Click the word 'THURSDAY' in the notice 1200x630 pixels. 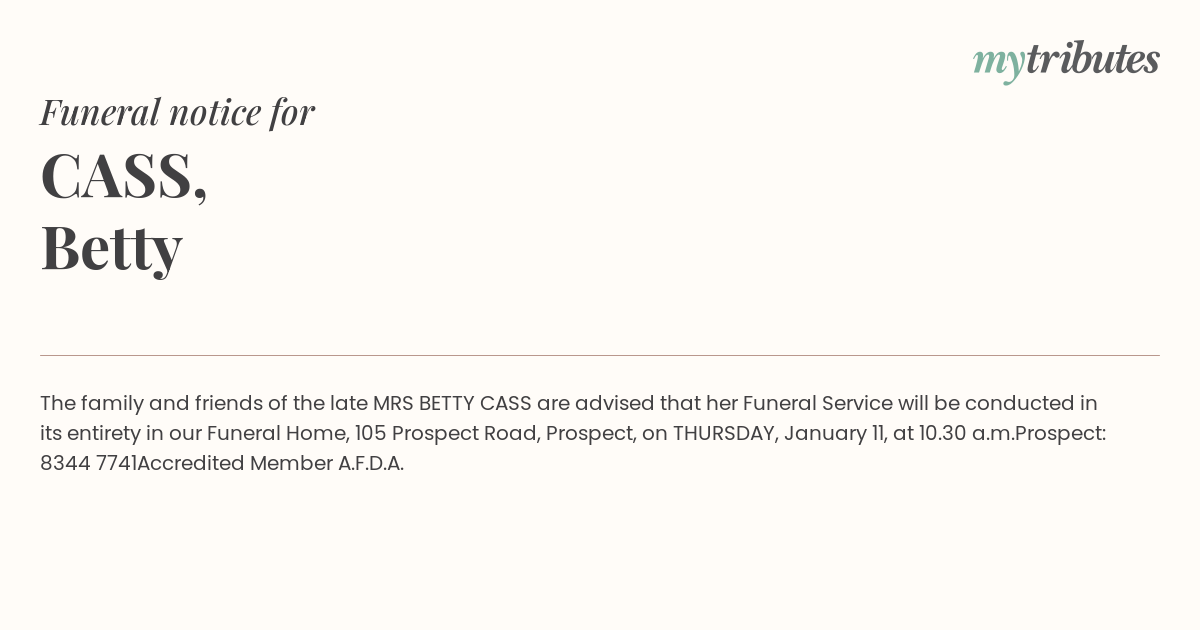pyautogui.click(x=724, y=433)
